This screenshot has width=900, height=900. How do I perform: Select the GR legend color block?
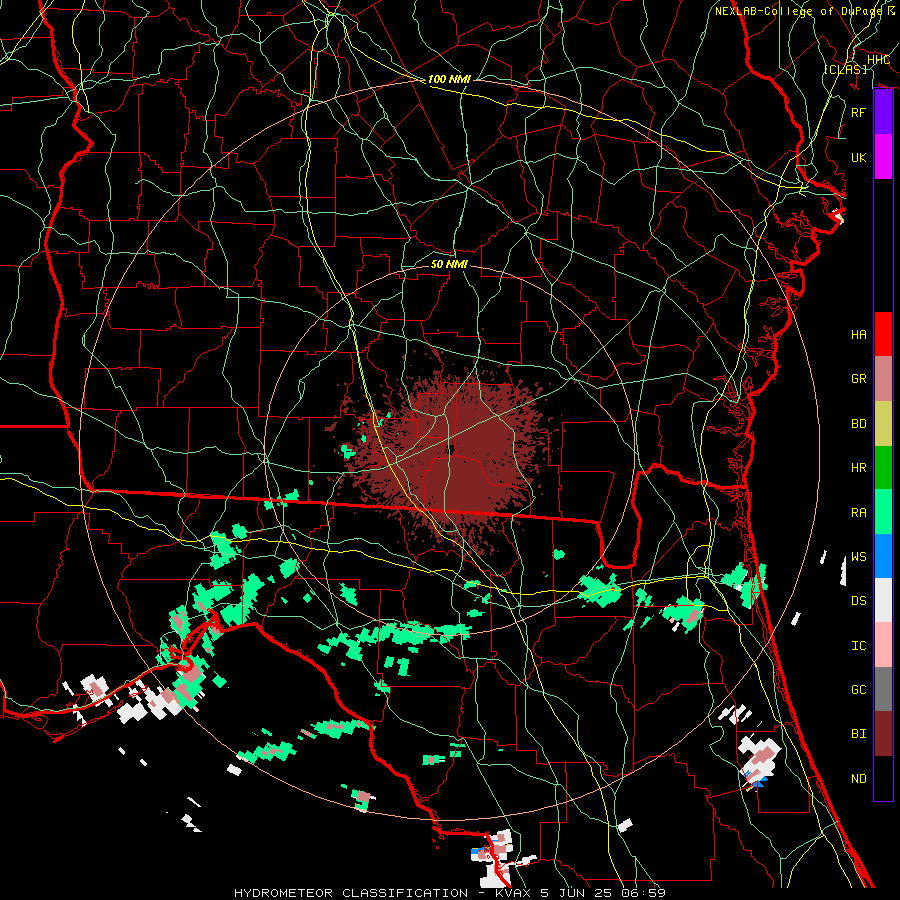pos(883,378)
